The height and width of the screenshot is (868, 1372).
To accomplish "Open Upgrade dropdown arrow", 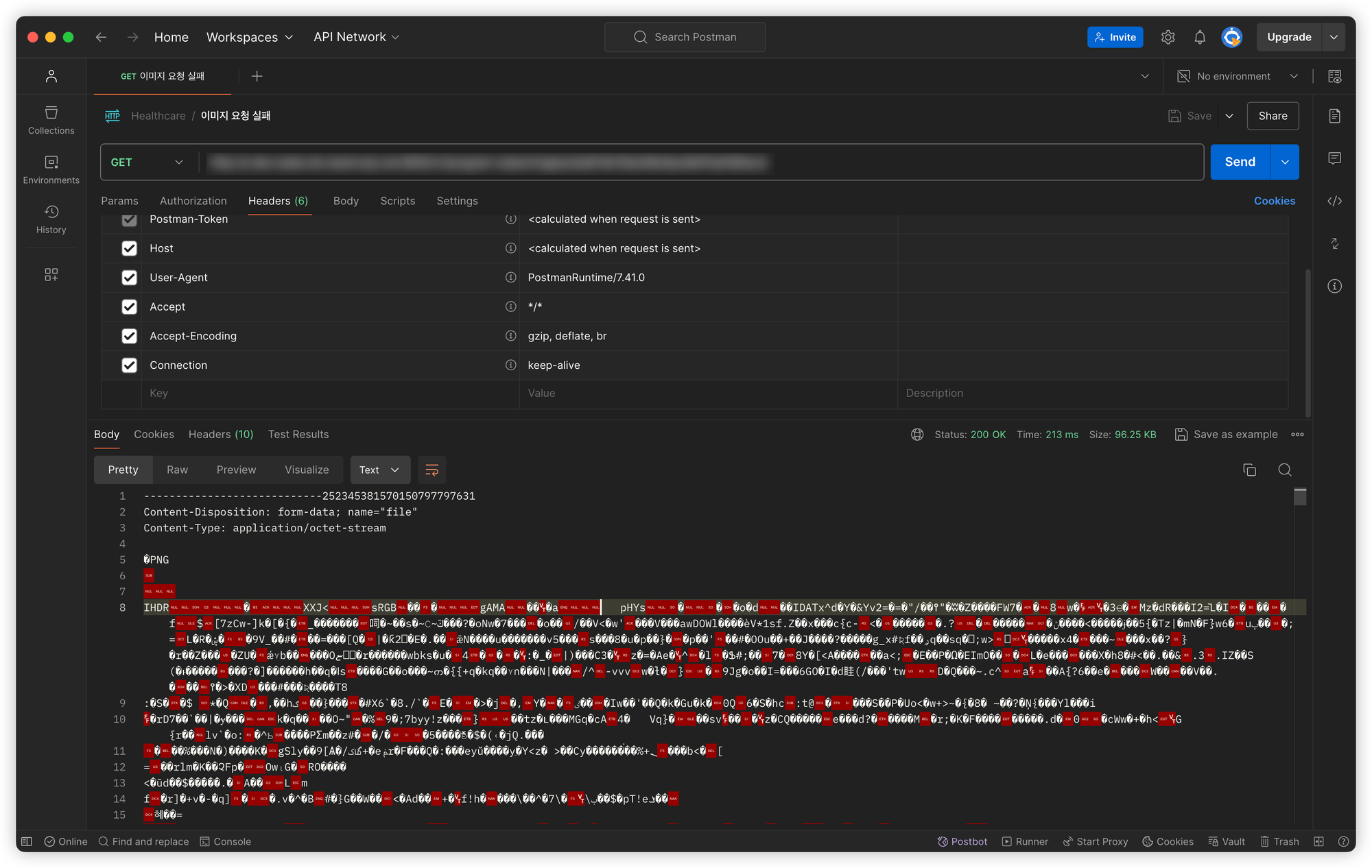I will pos(1334,37).
